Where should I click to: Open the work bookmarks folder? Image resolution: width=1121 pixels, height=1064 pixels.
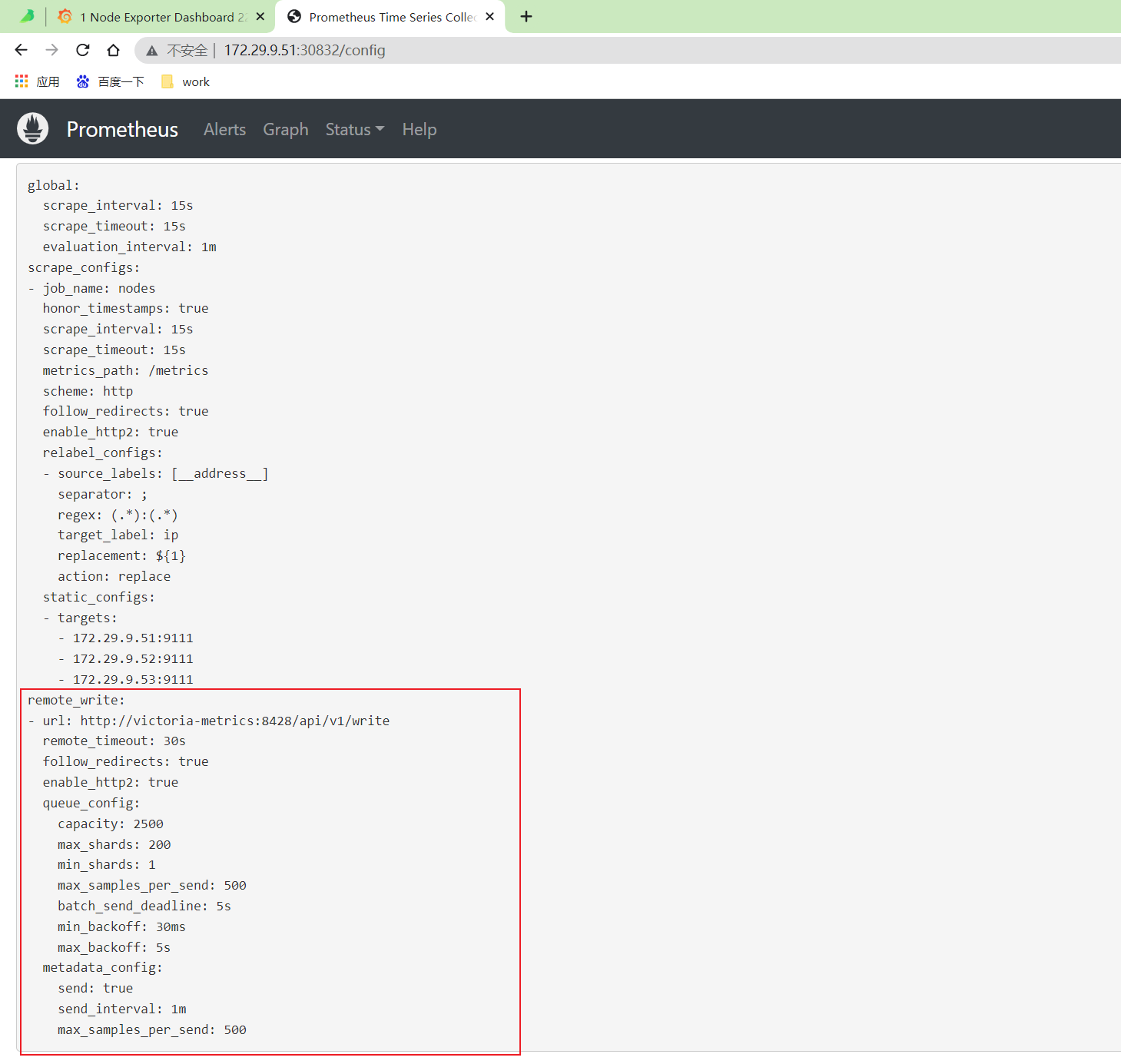pyautogui.click(x=185, y=81)
